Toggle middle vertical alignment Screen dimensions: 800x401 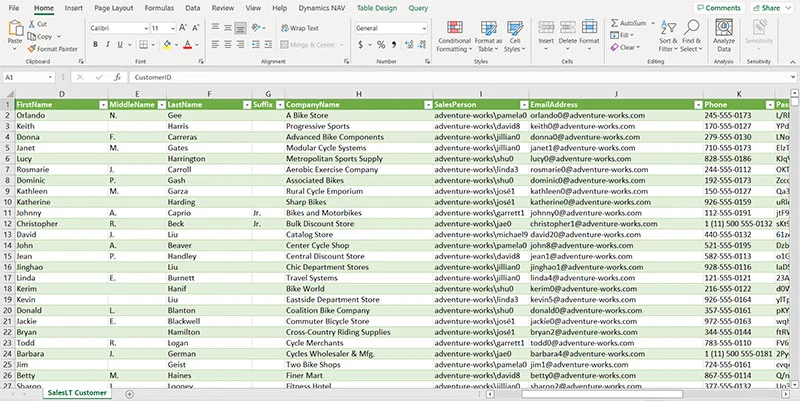(x=228, y=28)
